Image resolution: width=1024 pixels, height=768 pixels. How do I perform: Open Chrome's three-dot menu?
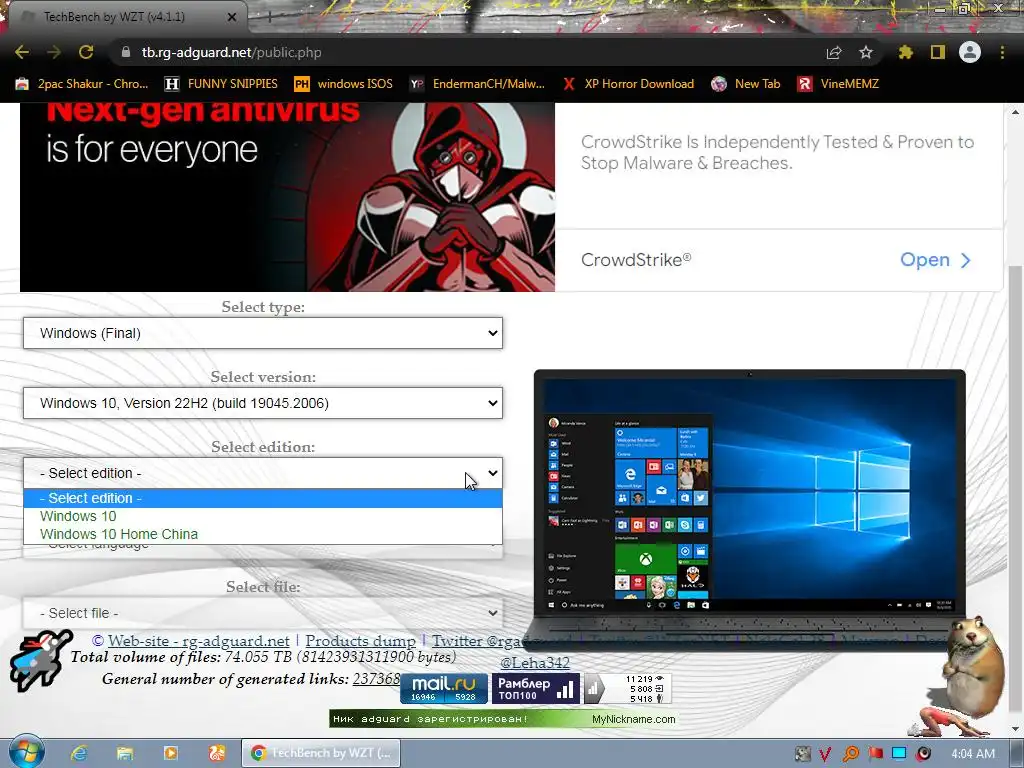click(1002, 52)
